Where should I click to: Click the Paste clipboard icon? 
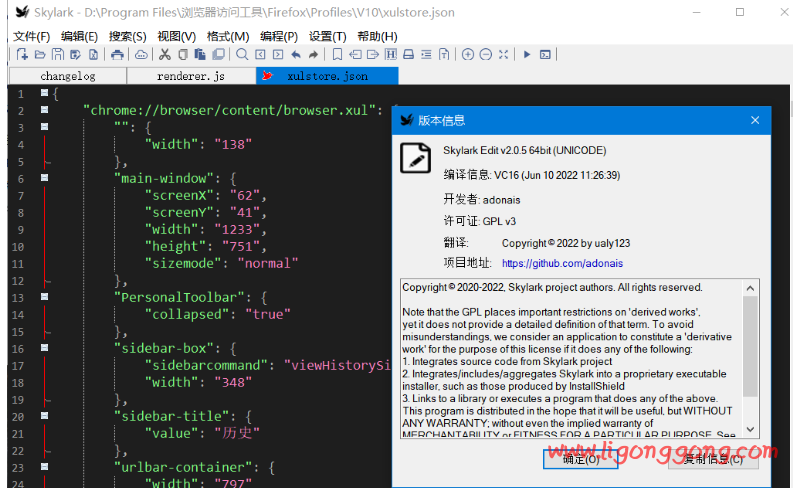click(200, 55)
